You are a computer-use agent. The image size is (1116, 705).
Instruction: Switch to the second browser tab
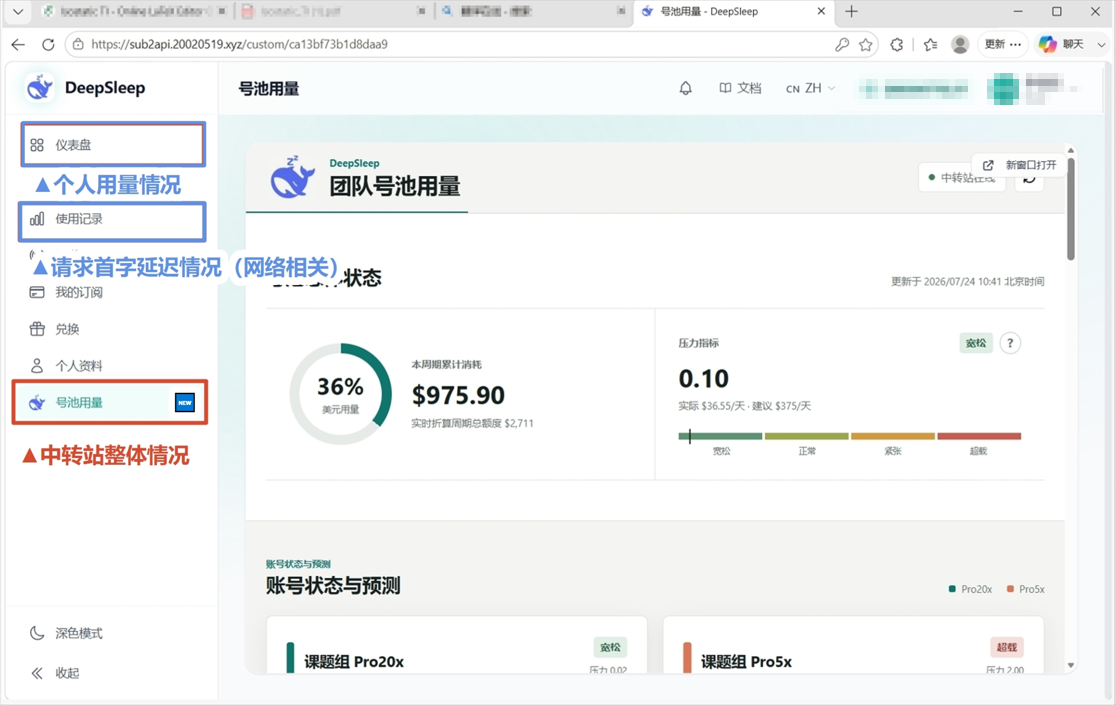point(332,11)
